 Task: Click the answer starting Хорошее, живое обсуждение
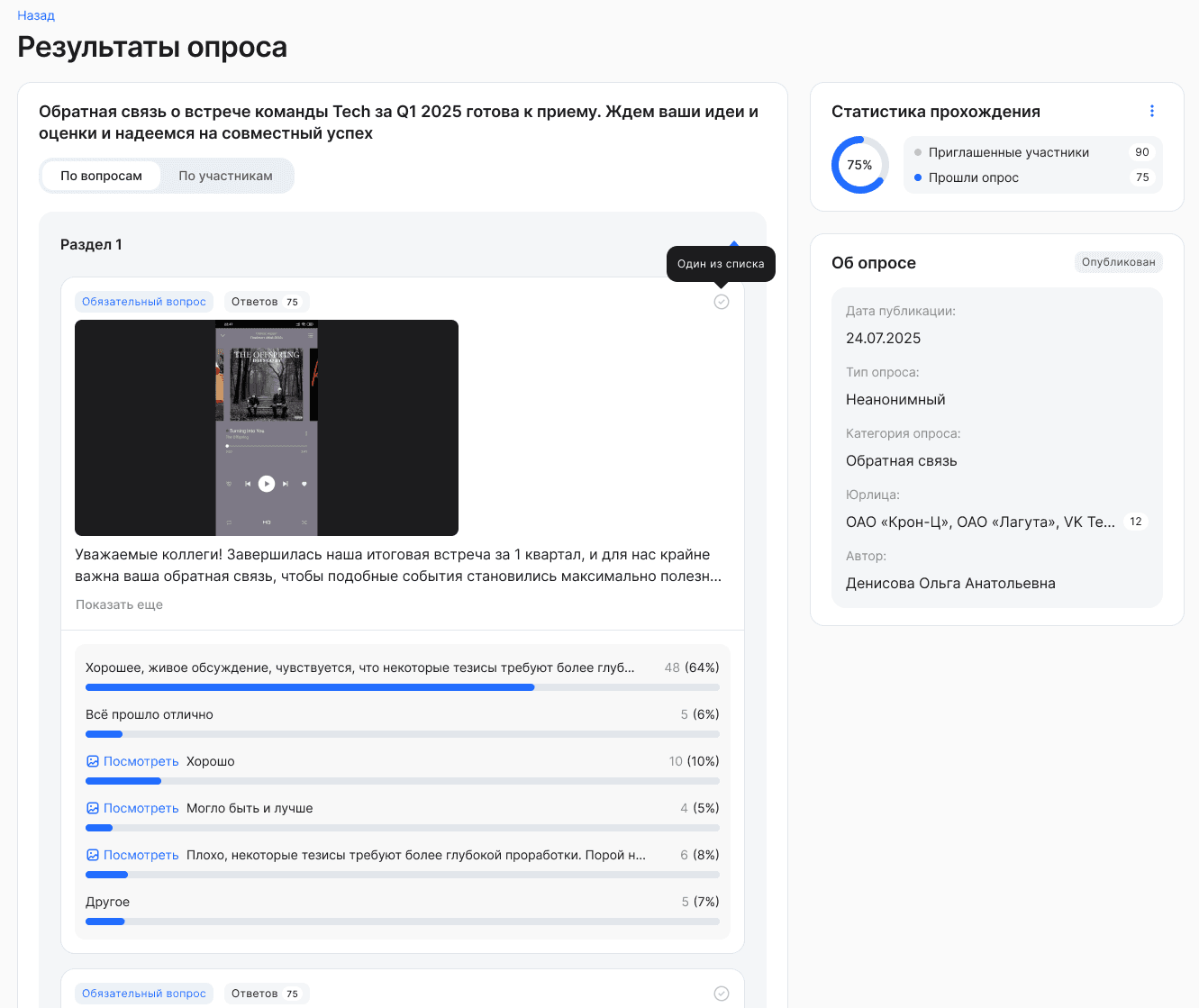coord(360,667)
